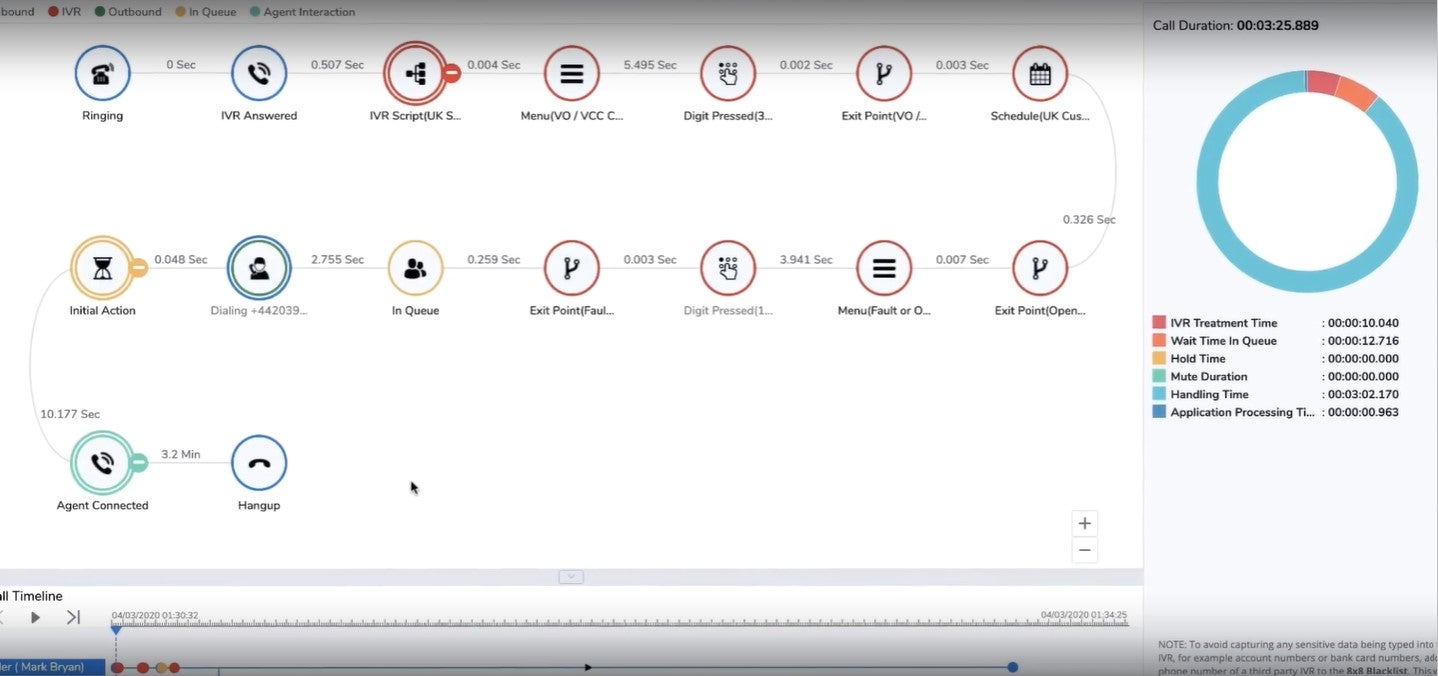Screen dimensions: 1438x676
Task: Play the call timeline
Action: coord(35,617)
